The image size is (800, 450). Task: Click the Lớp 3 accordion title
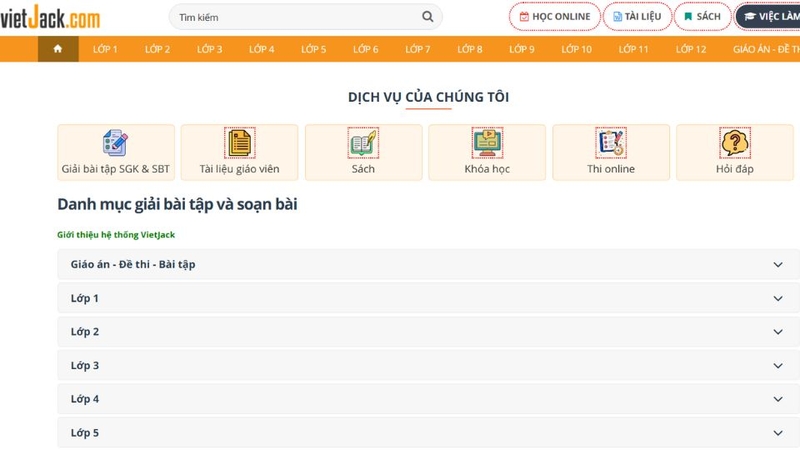[85, 366]
